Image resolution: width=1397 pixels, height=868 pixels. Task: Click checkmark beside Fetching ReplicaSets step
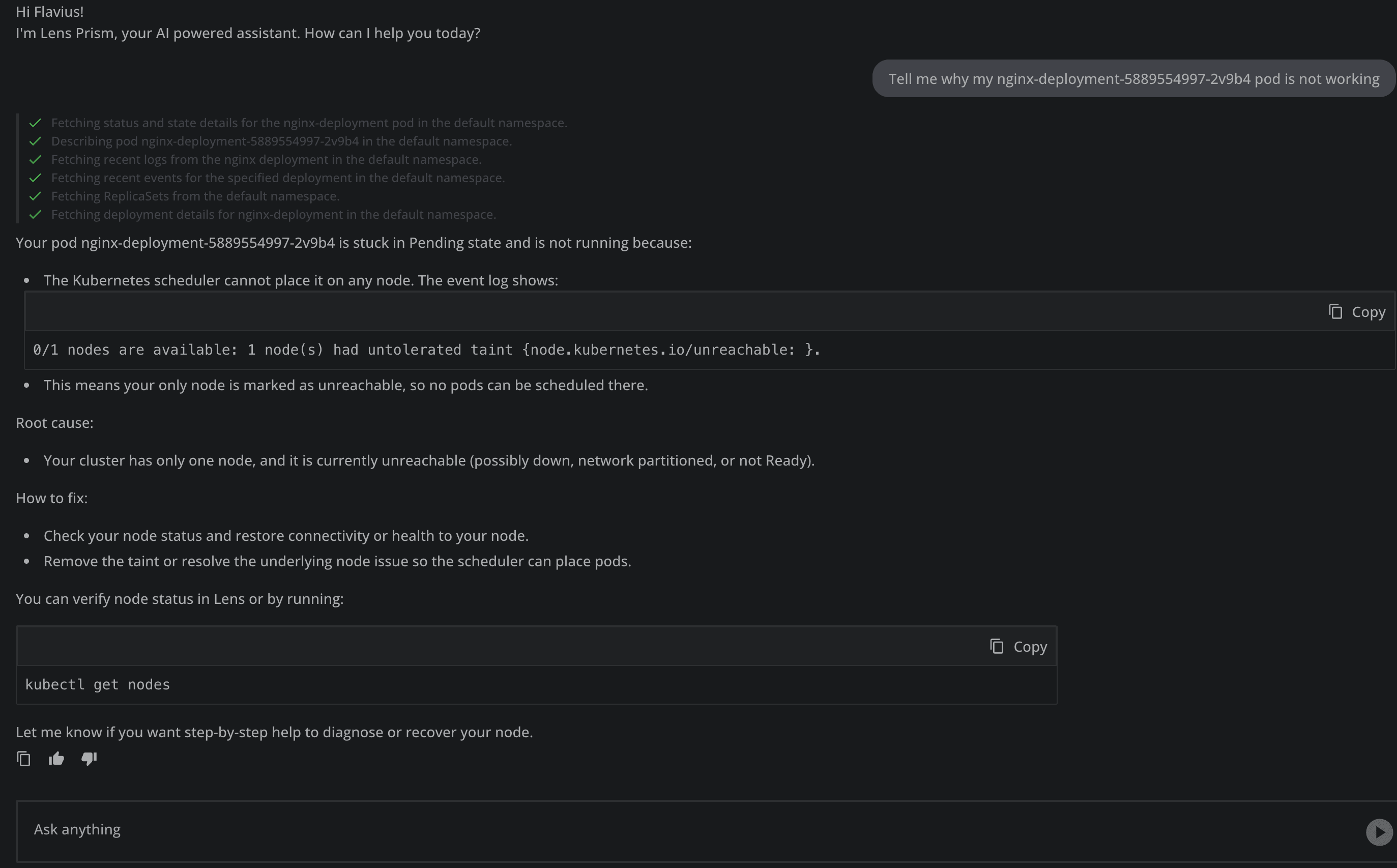tap(36, 196)
